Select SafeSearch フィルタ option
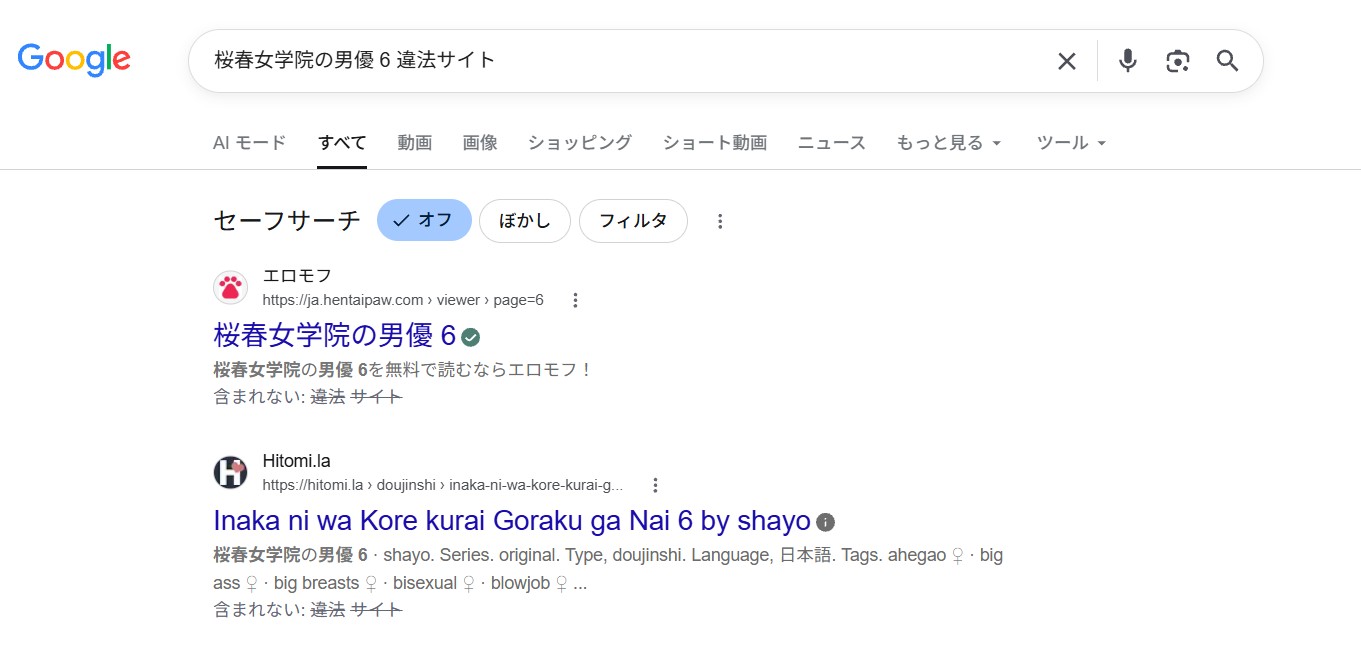Screen dimensions: 1361x656 pos(633,221)
